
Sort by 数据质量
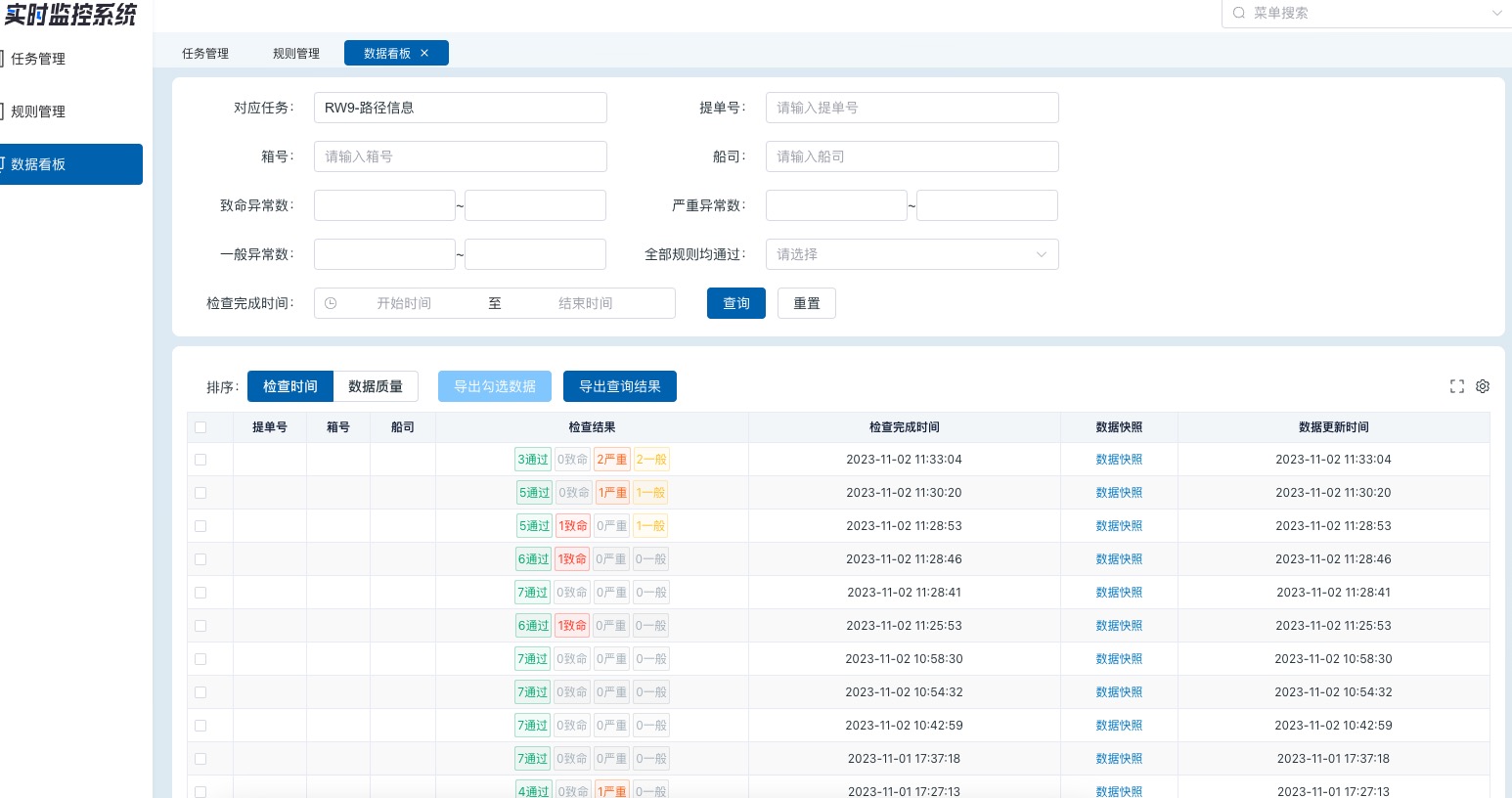[376, 386]
